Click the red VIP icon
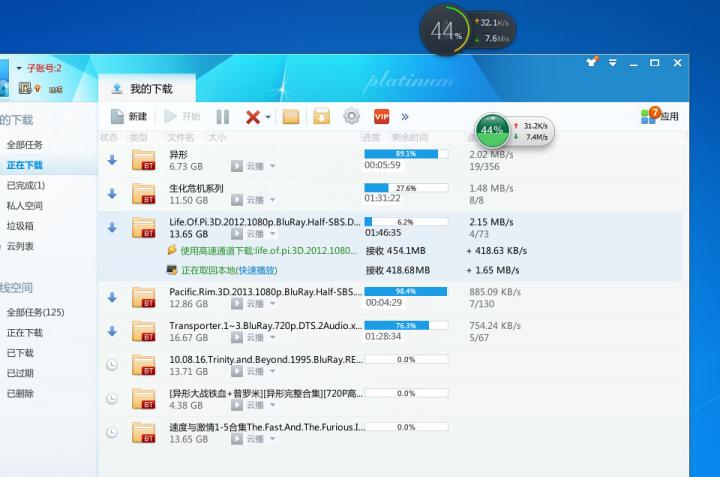This screenshot has height=477, width=720. click(382, 117)
